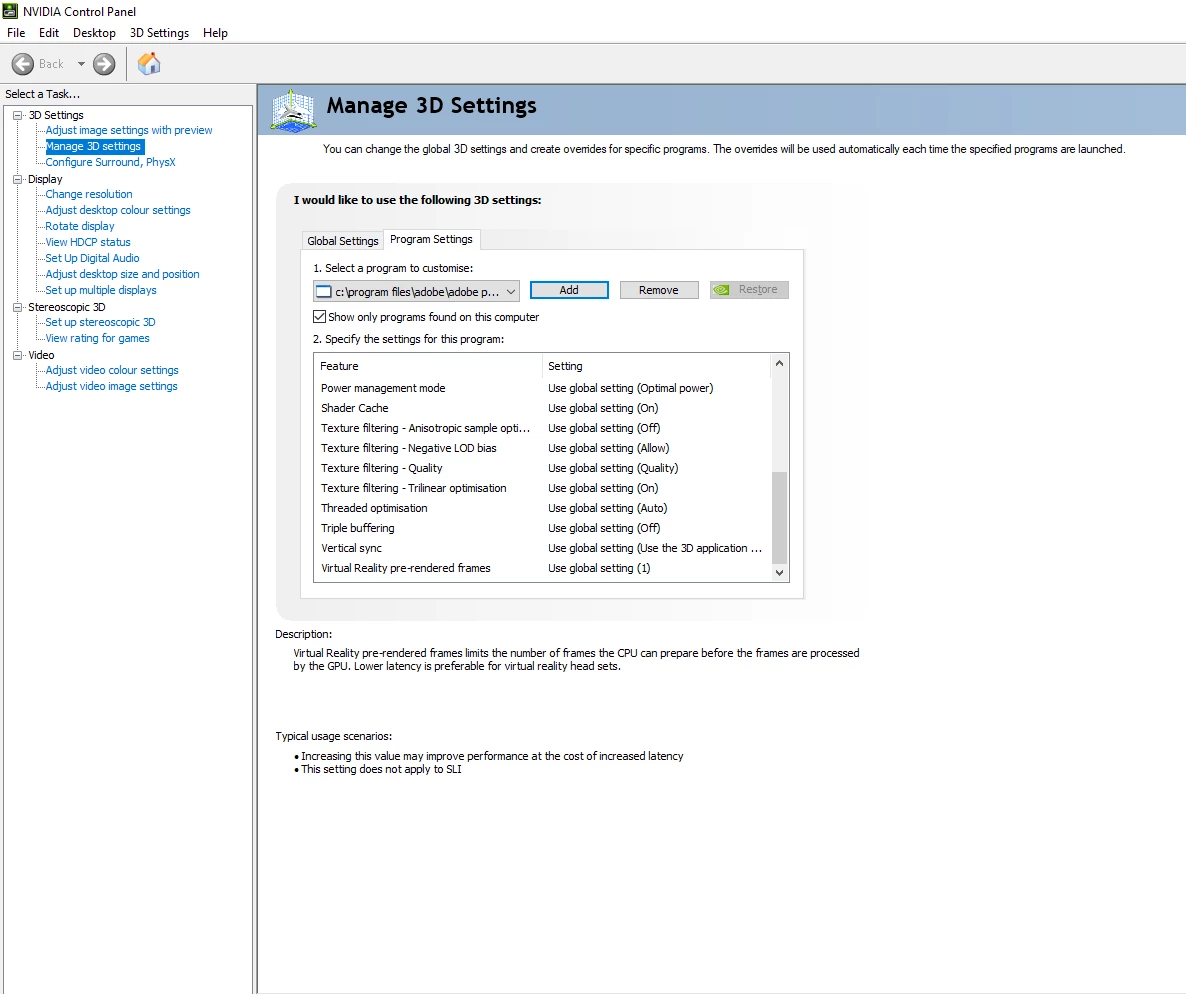Click the Feature column header
This screenshot has width=1186, height=994.
click(x=428, y=366)
